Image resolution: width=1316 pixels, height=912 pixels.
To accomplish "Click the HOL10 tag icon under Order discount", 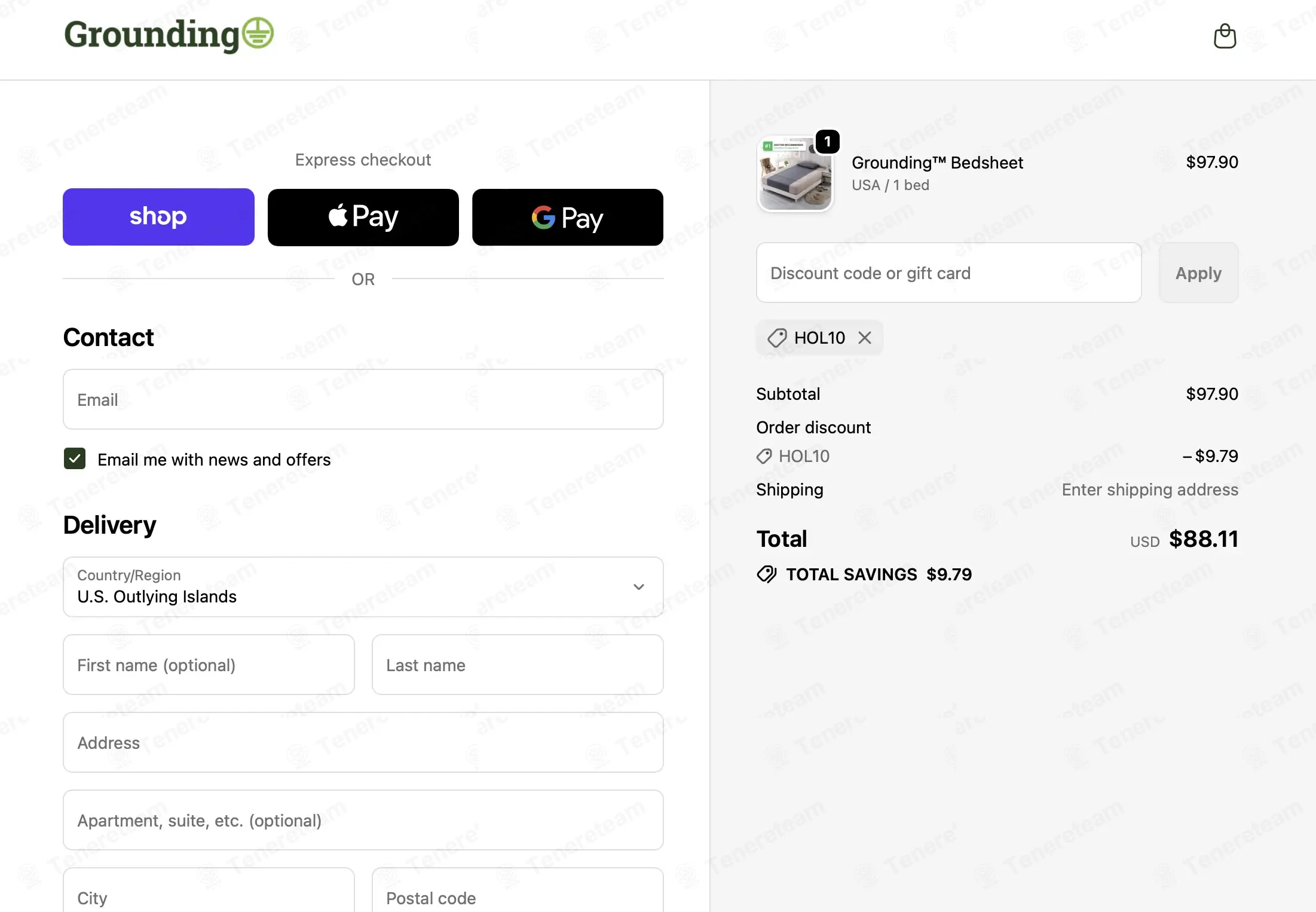I will pos(764,457).
